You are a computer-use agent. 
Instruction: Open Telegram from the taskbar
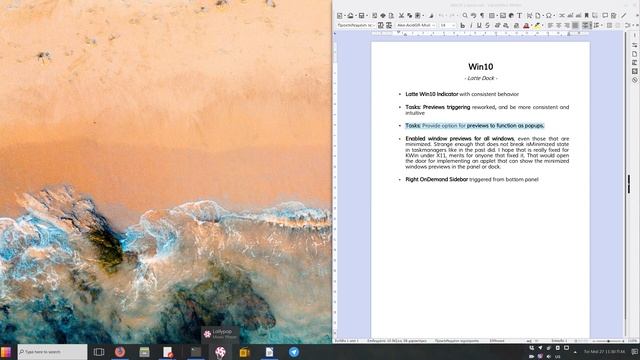[294, 352]
